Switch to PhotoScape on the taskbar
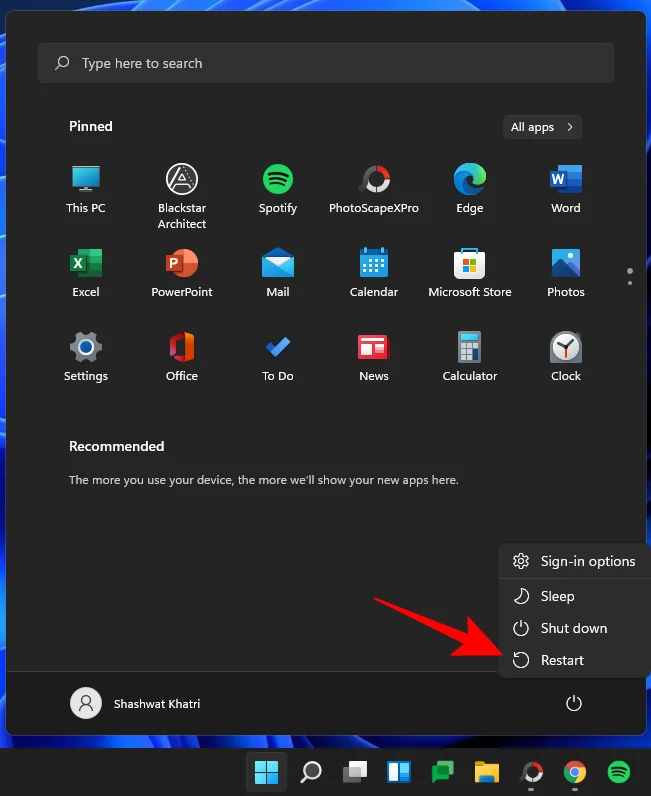This screenshot has width=651, height=796. pos(531,772)
